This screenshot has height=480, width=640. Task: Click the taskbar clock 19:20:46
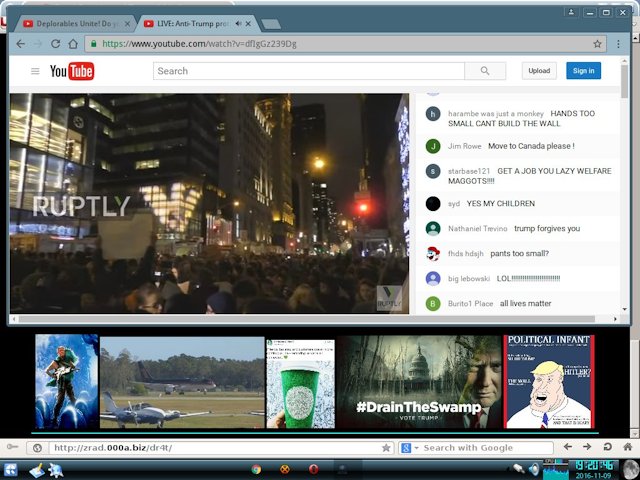click(594, 465)
